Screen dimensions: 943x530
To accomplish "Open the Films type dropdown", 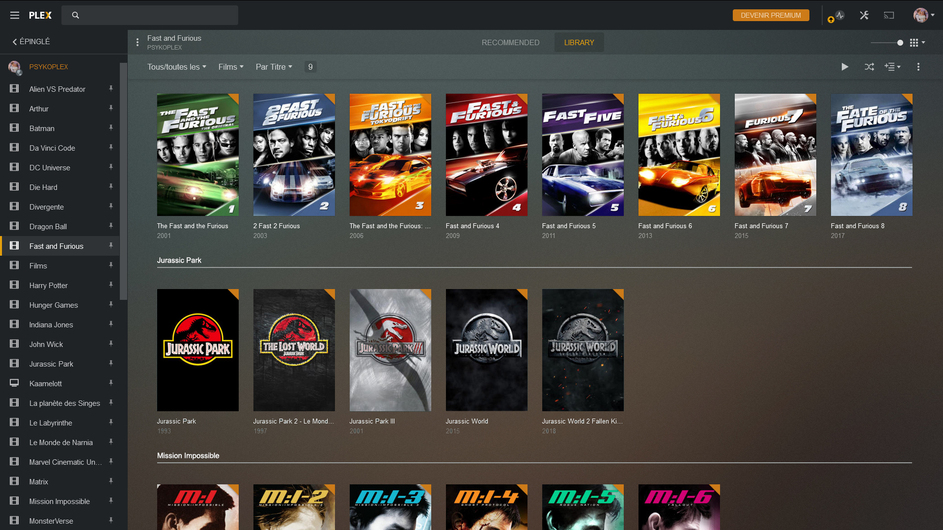I will 230,67.
